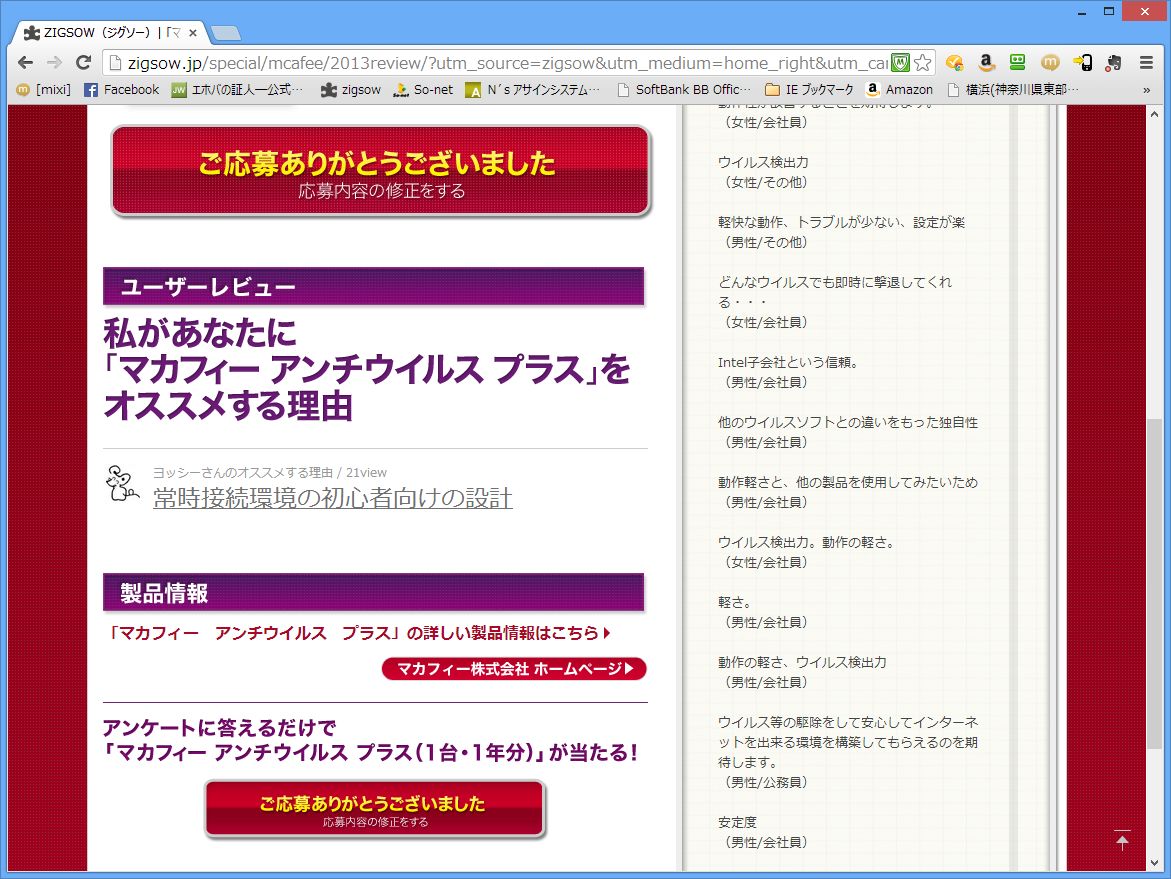
Task: Click the comment 'ウイルス検出力。動作の軽さ。'
Action: [x=807, y=542]
